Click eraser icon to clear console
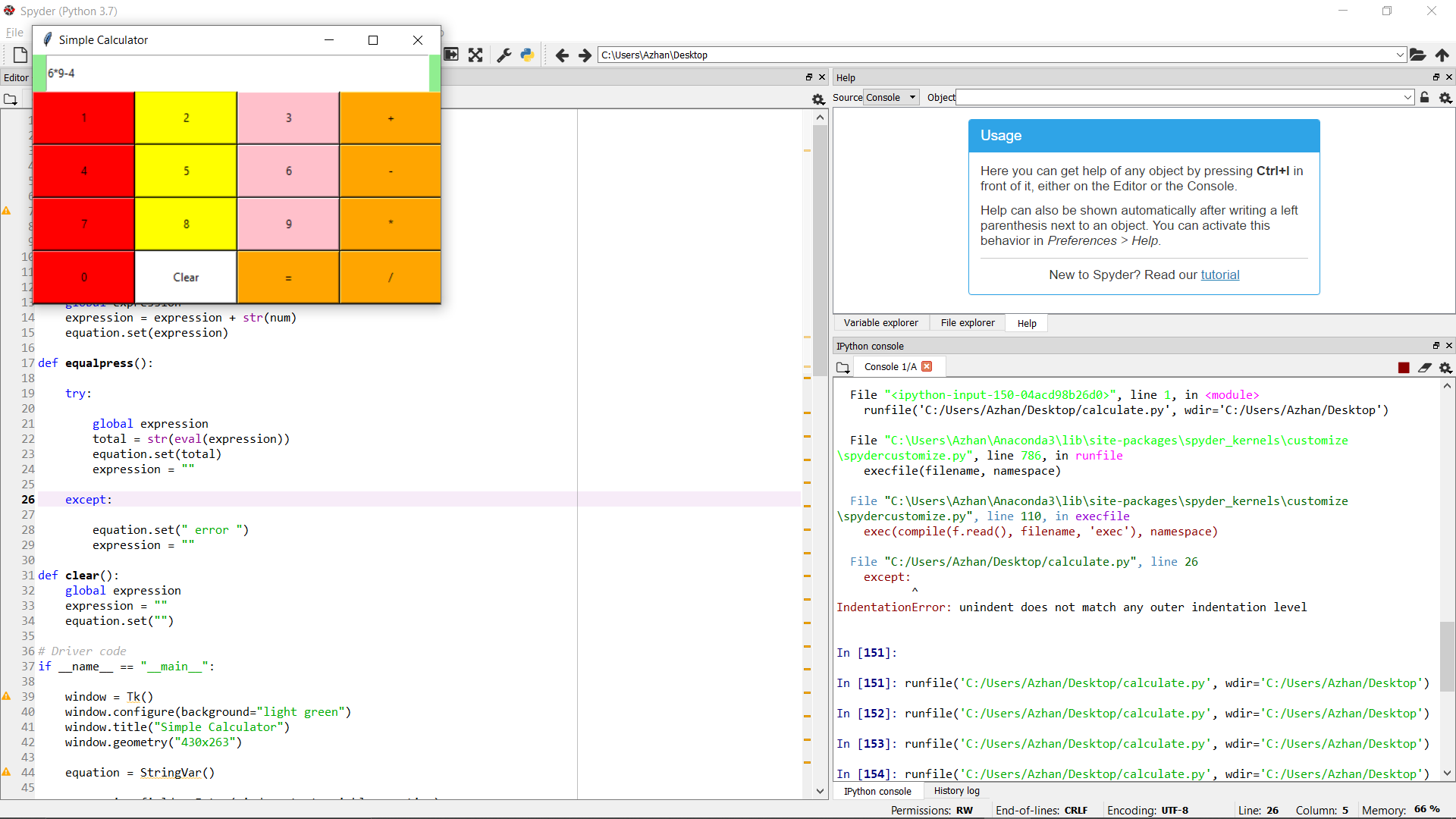The width and height of the screenshot is (1456, 819). click(1425, 368)
